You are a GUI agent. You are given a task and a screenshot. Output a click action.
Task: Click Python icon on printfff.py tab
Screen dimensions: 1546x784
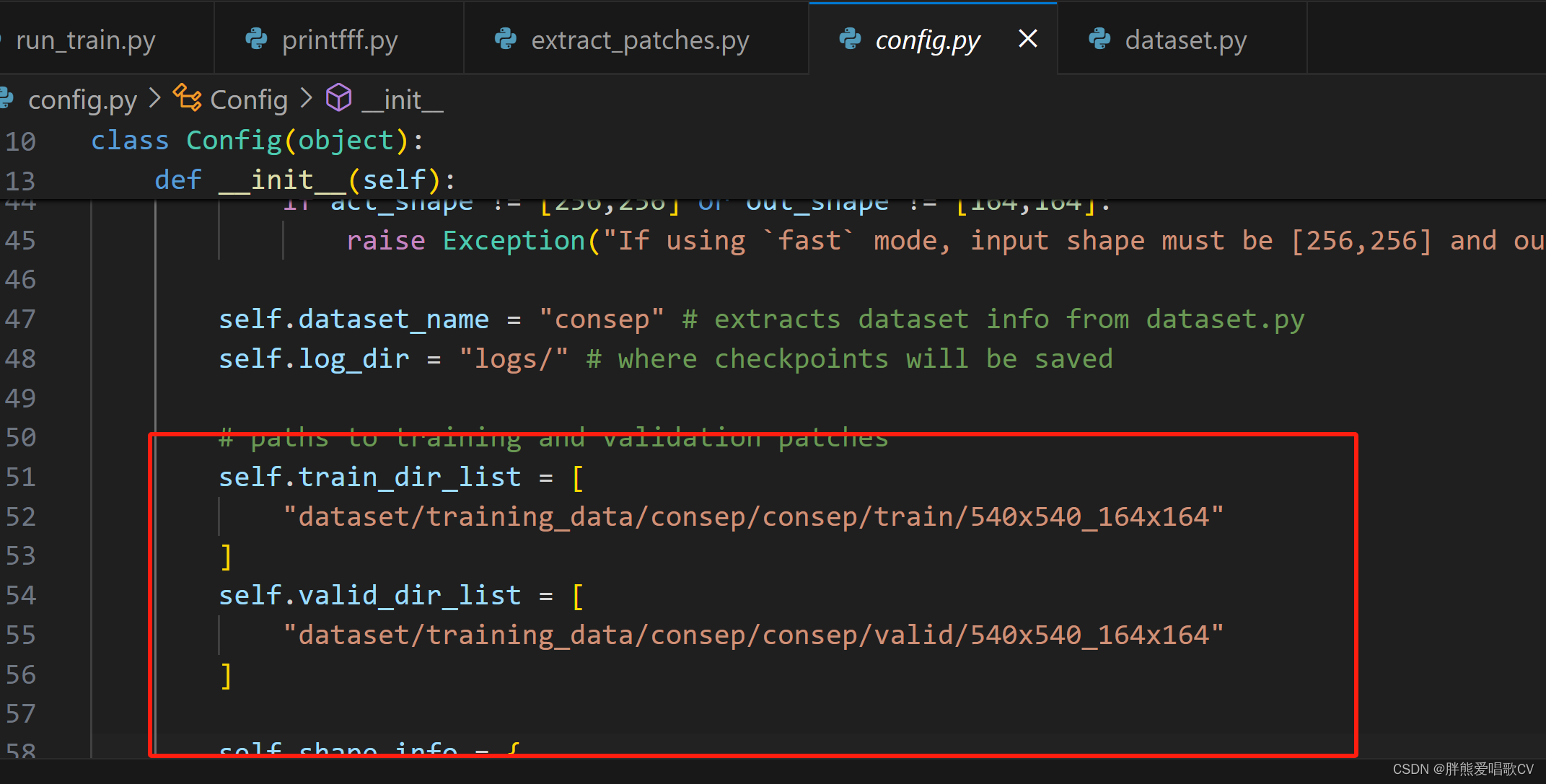[256, 39]
